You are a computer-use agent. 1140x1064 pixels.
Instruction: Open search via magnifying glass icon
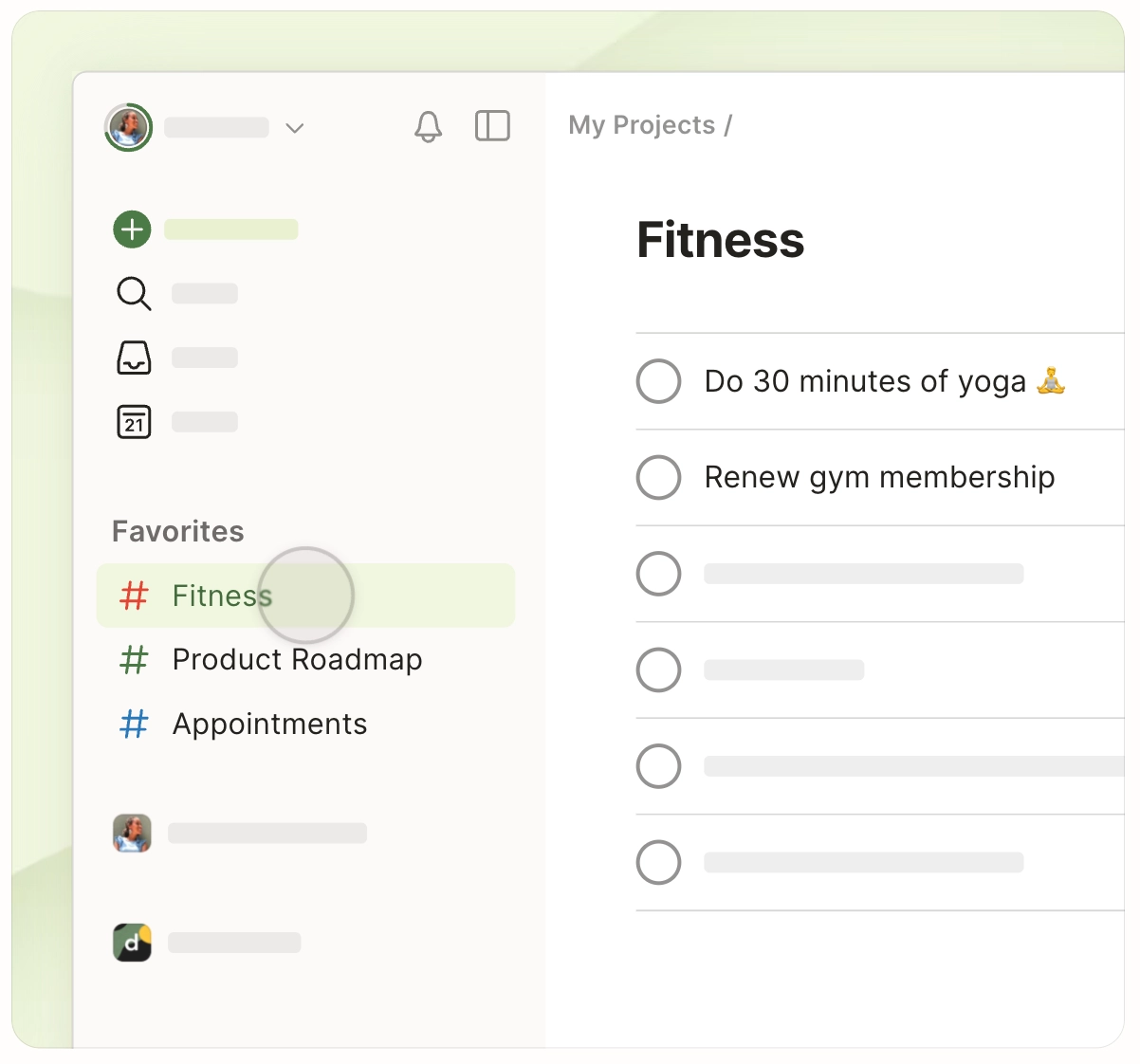coord(133,294)
